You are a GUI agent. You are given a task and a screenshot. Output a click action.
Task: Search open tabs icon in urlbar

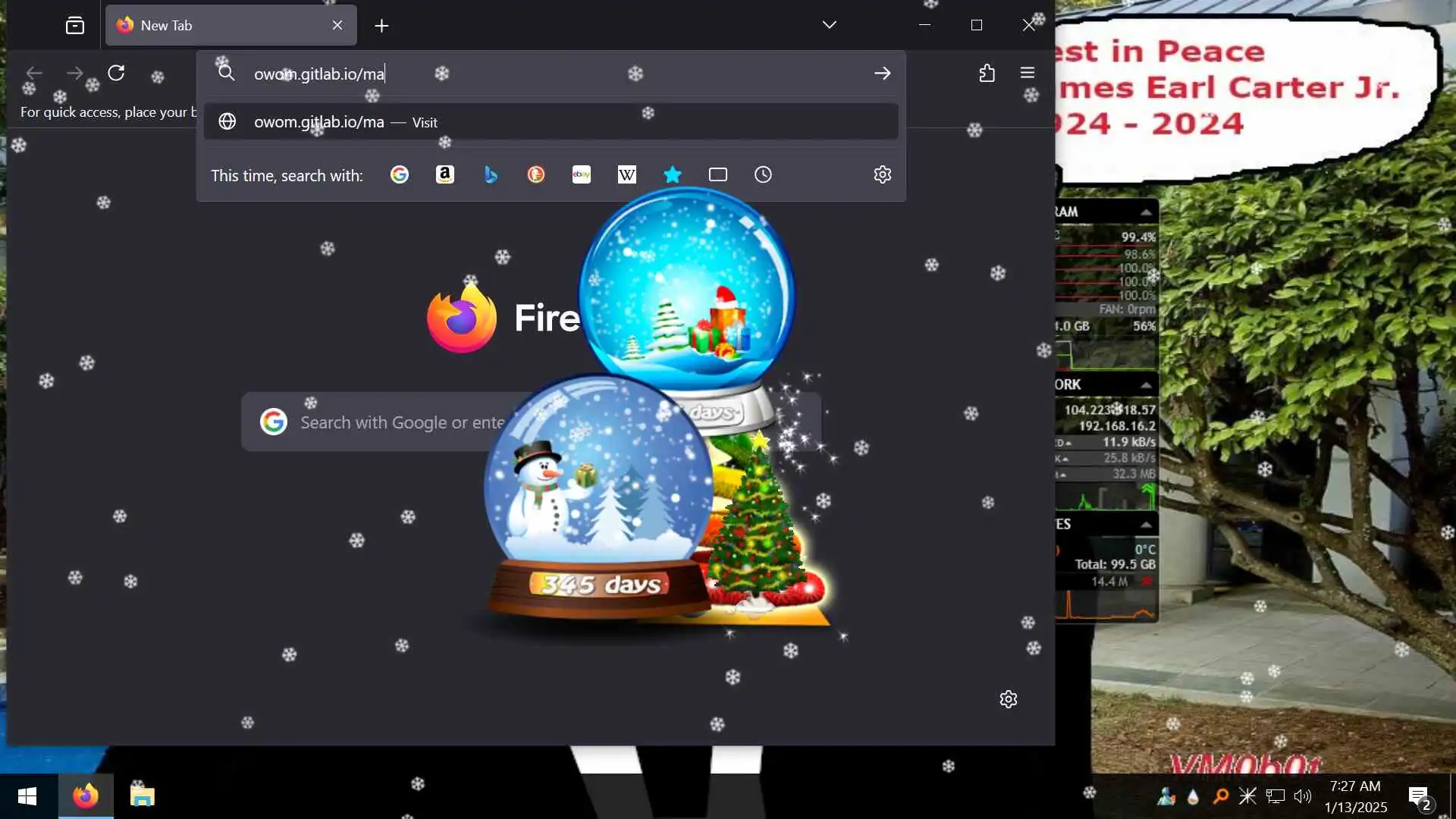click(718, 175)
